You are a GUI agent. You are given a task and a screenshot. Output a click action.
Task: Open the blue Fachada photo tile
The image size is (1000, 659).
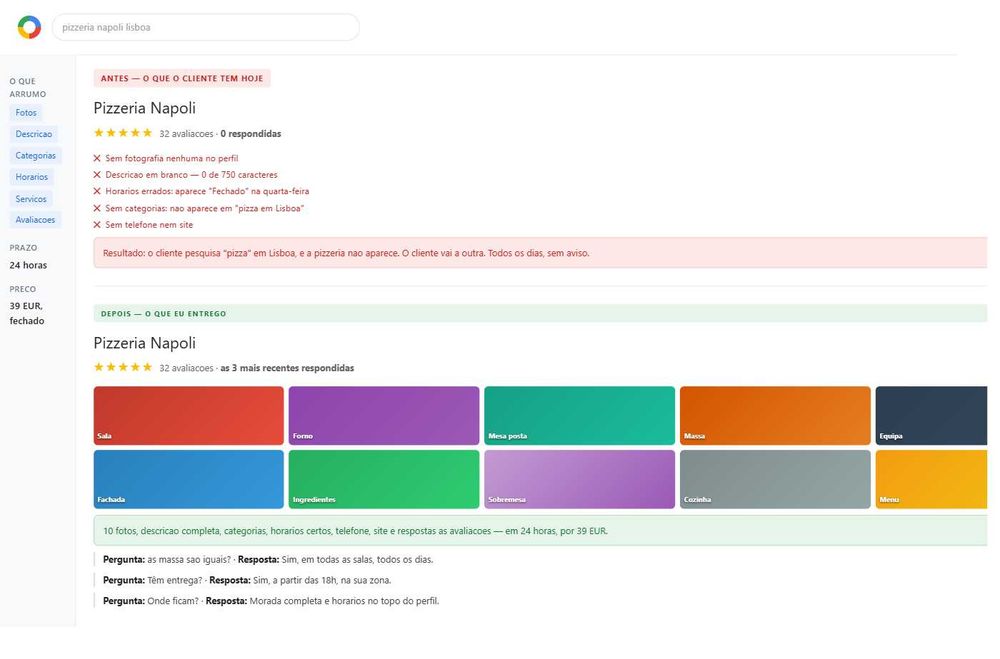[x=189, y=479]
